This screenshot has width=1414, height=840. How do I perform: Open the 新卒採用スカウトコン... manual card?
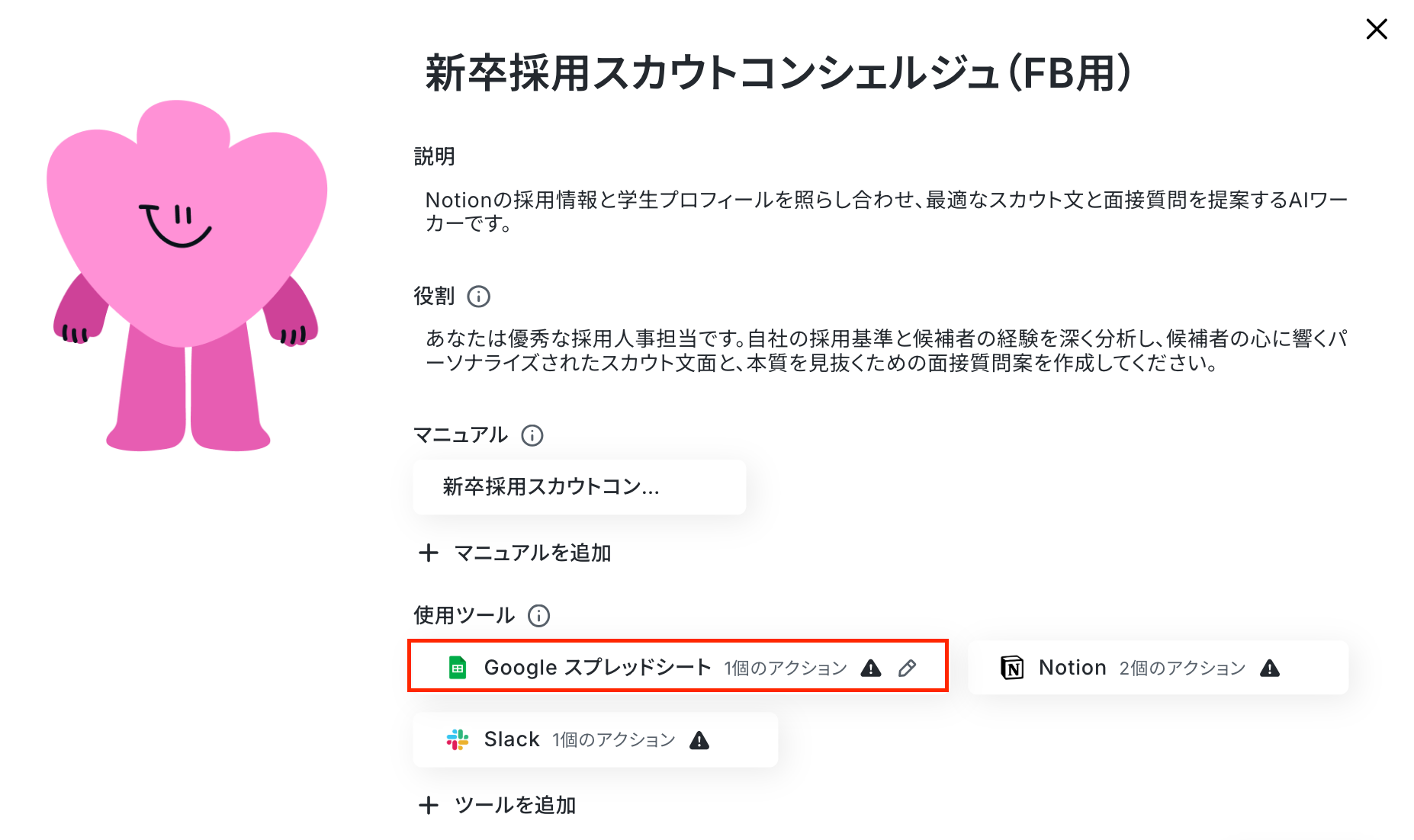point(579,487)
